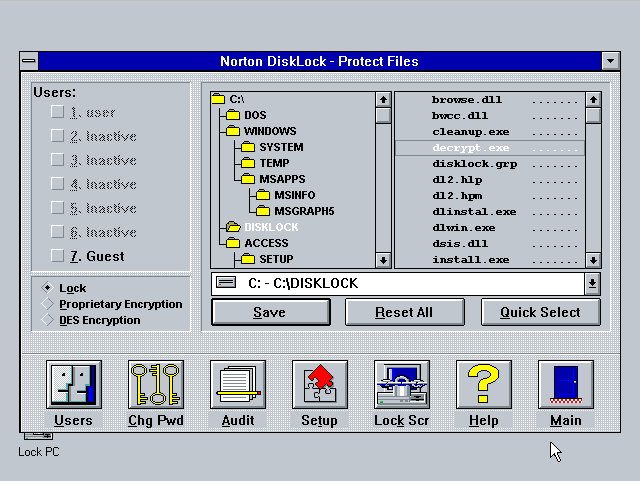The width and height of the screenshot is (640, 481).
Task: Click the Reset All button
Action: coord(404,312)
